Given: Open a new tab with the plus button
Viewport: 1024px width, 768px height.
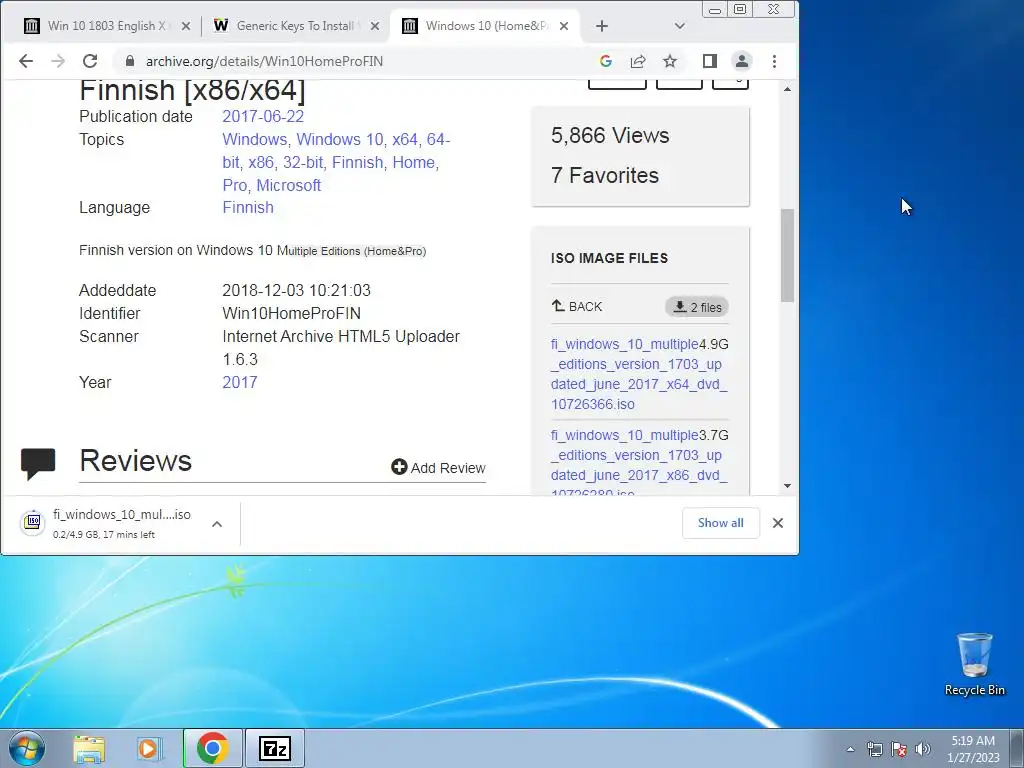Looking at the screenshot, I should (x=601, y=26).
